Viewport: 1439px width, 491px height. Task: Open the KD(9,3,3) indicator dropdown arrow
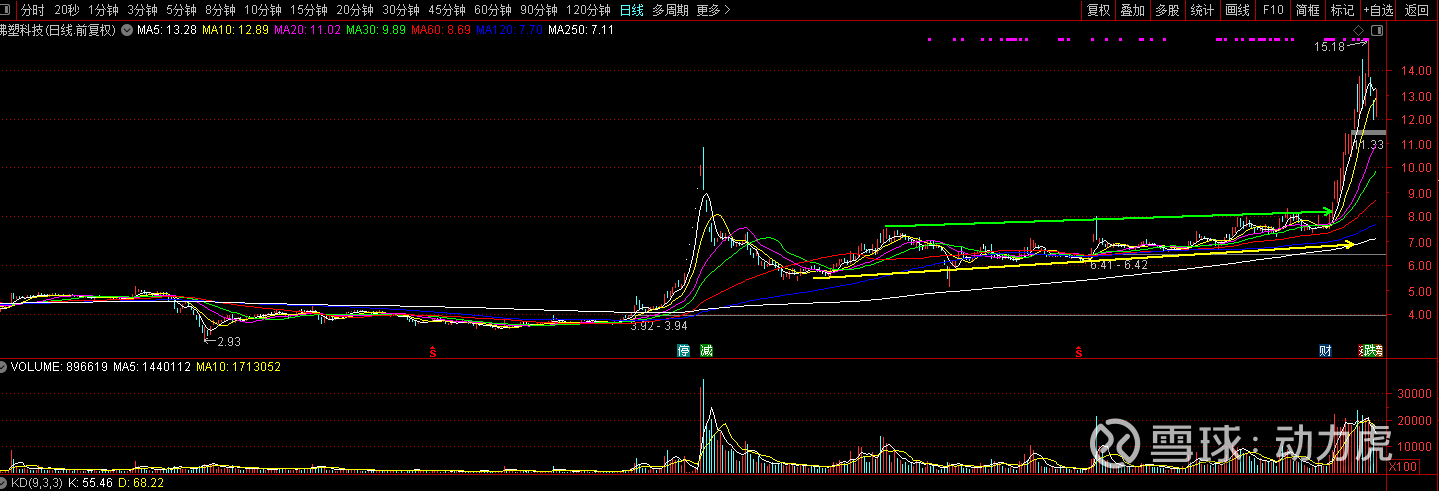(5, 483)
